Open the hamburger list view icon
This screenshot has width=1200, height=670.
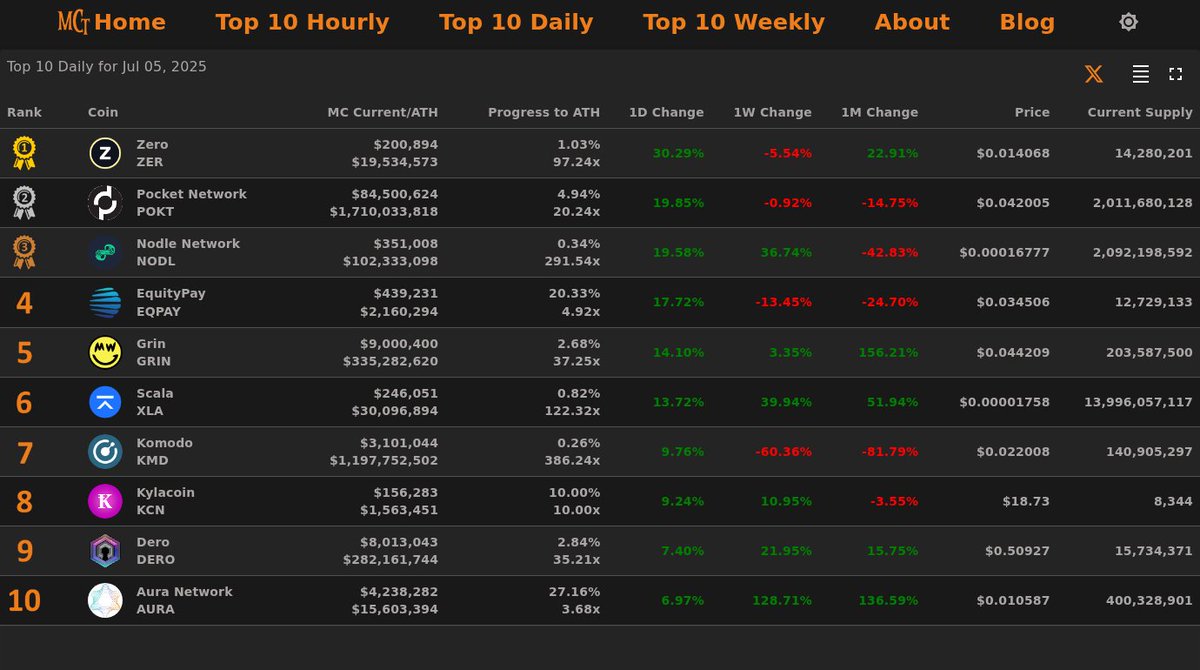coord(1140,74)
